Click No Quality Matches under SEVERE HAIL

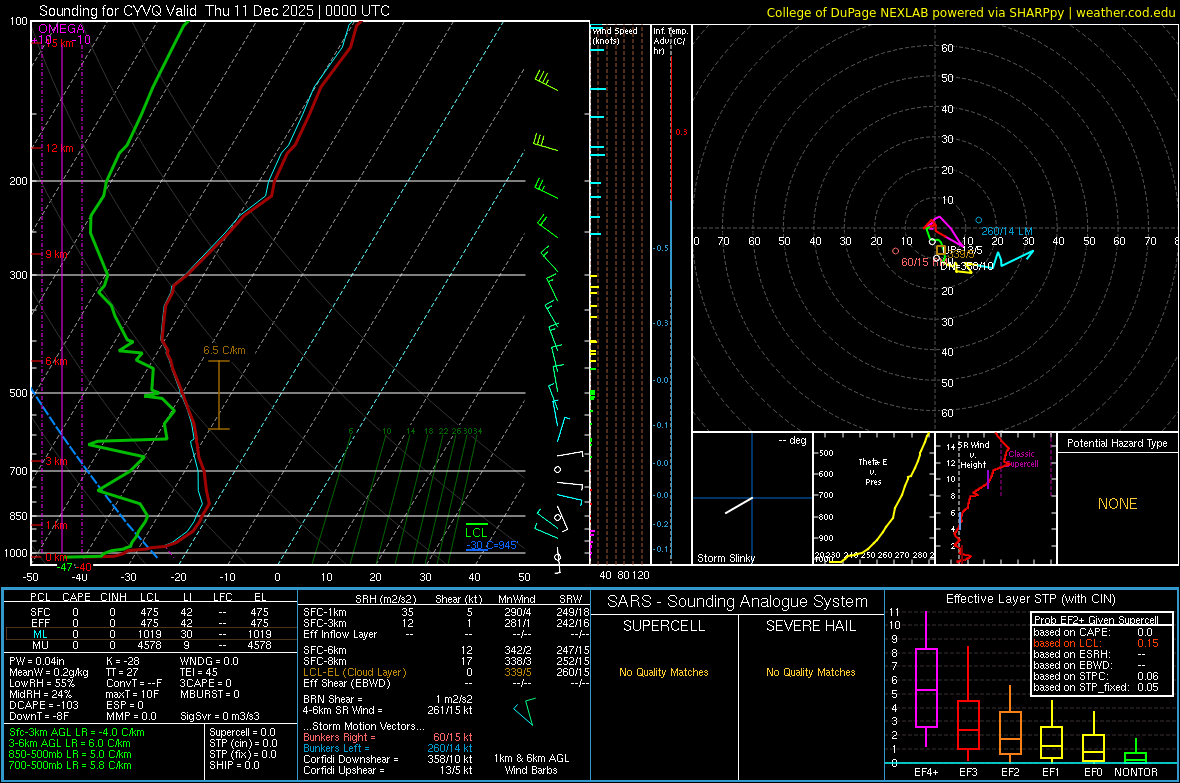810,672
